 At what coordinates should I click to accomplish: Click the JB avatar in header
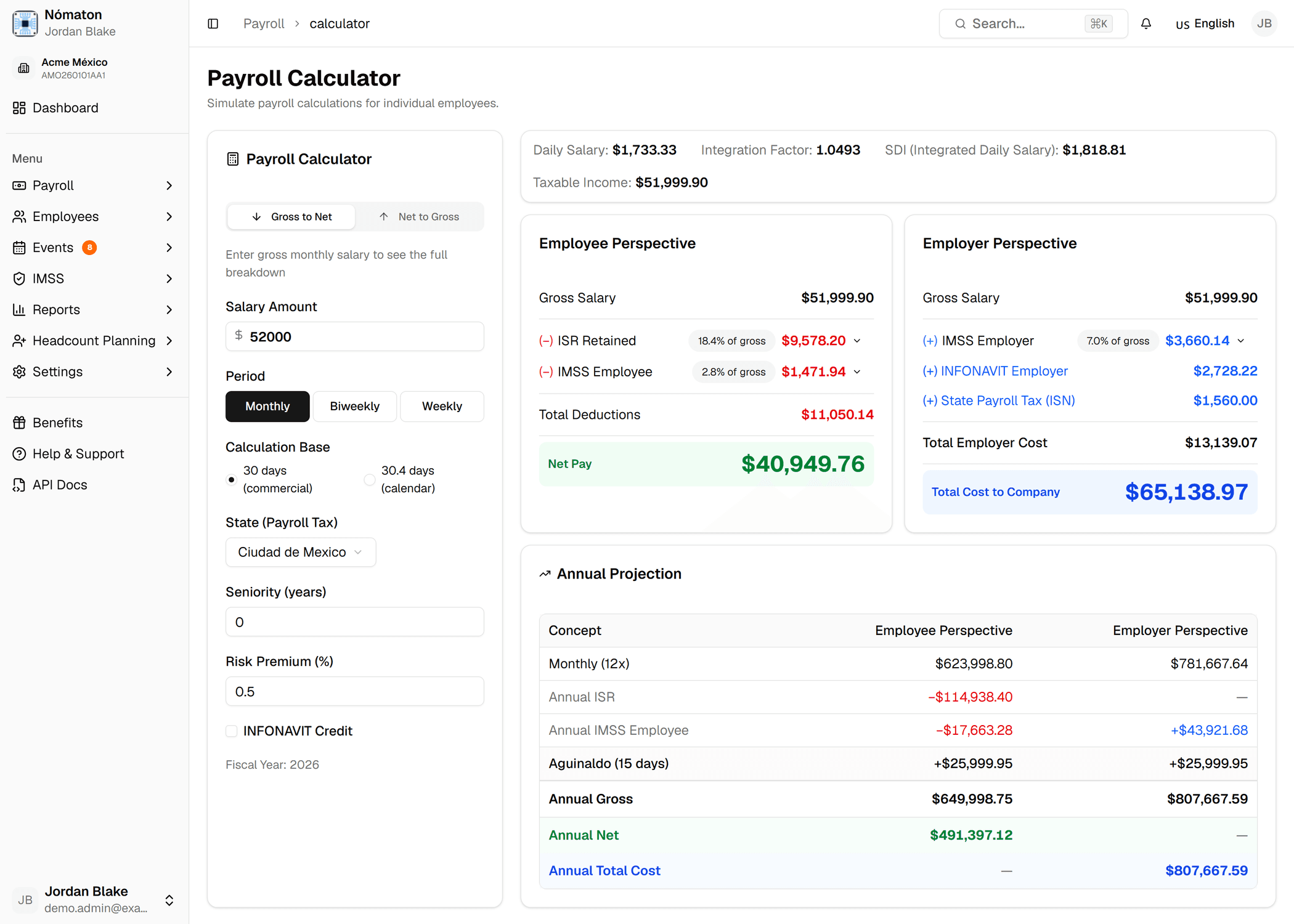click(x=1264, y=23)
